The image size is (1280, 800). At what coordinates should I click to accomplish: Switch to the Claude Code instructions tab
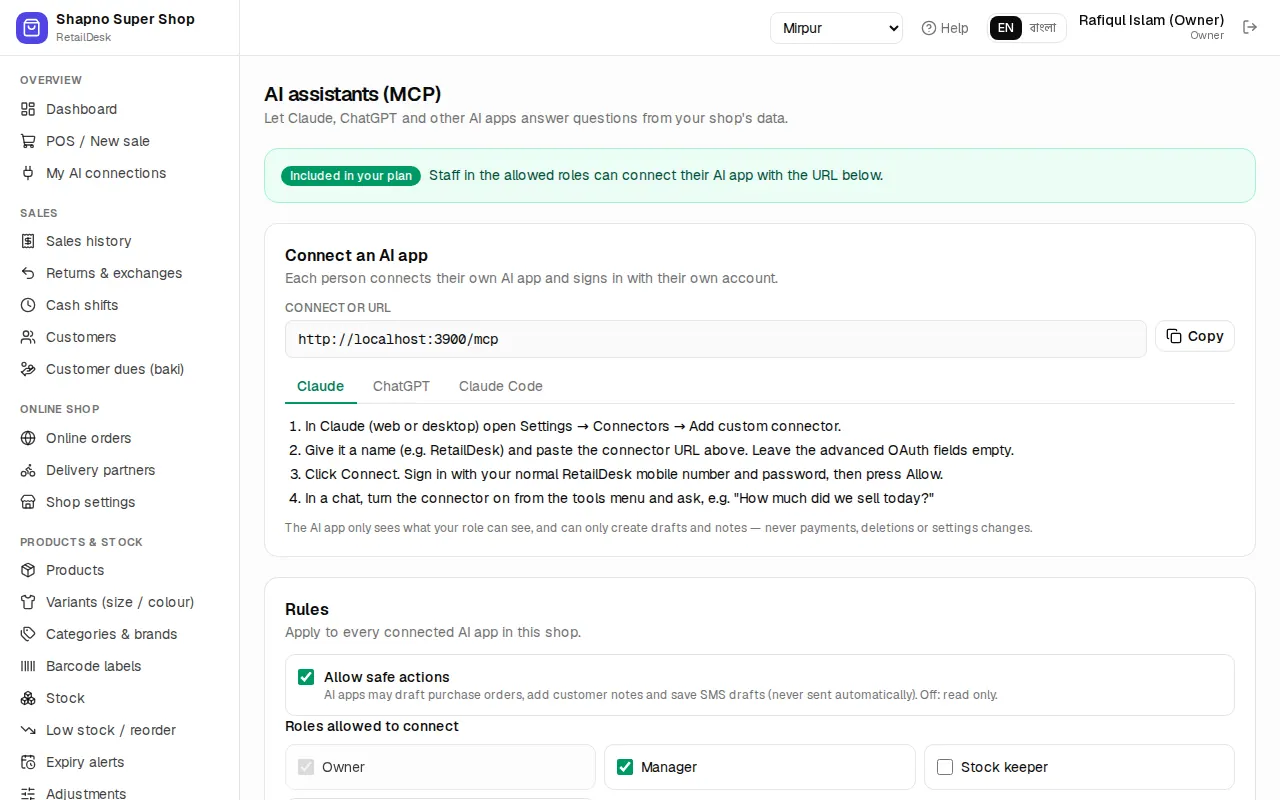pos(501,386)
